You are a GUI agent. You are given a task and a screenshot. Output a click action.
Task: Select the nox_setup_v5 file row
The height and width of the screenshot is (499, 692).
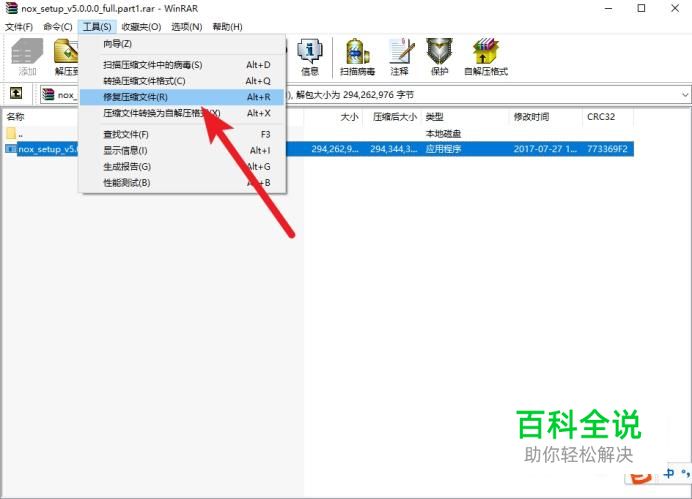tap(319, 149)
